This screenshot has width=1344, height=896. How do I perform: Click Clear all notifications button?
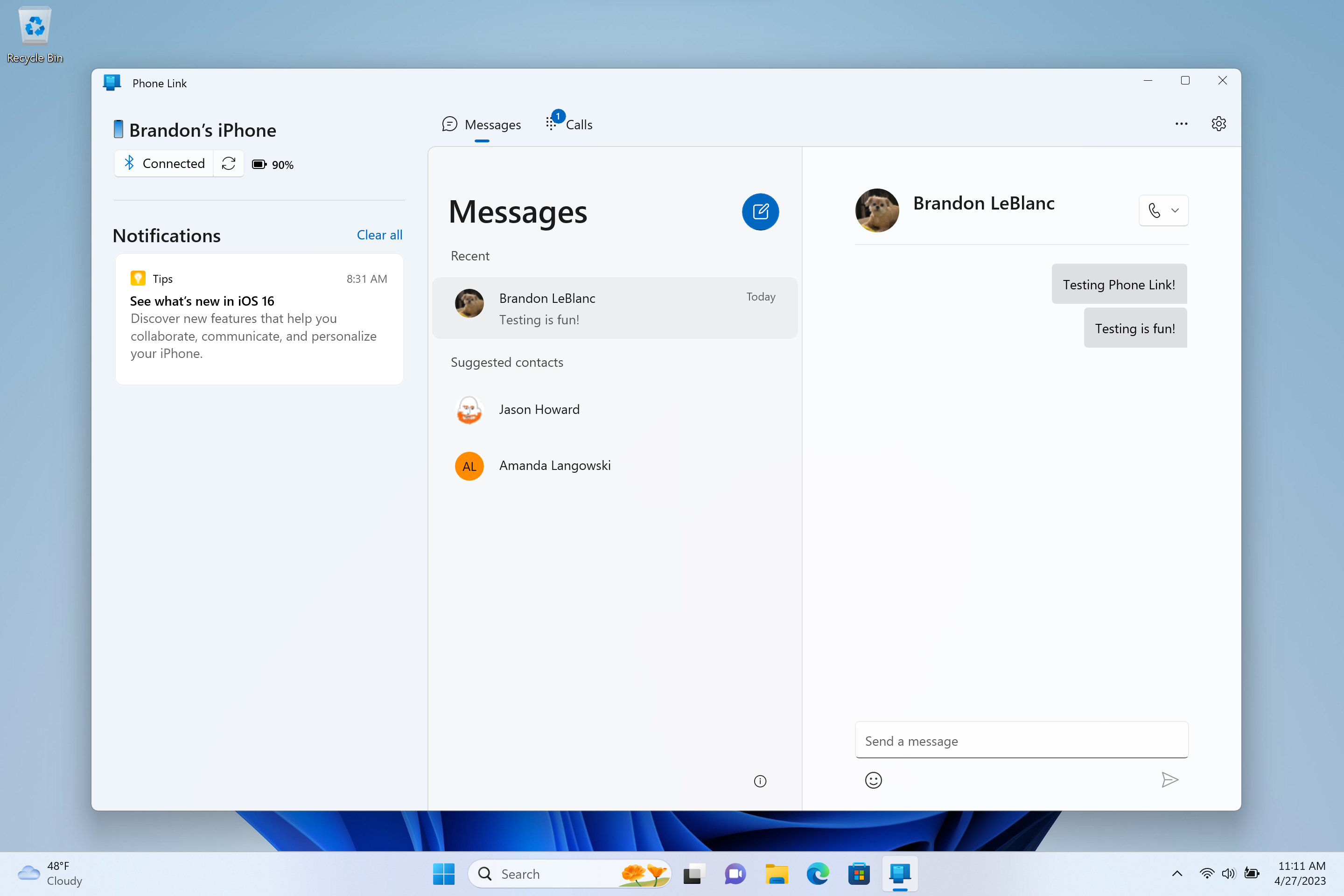(379, 234)
